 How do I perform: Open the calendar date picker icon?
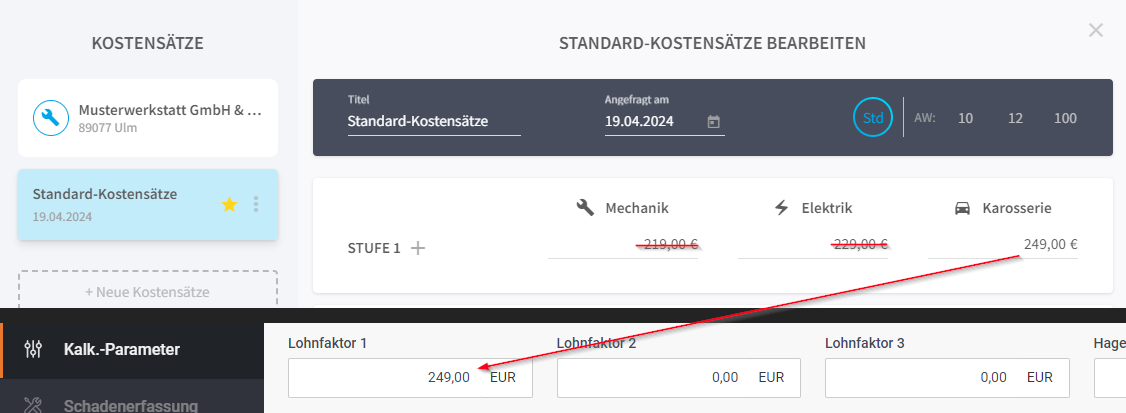[x=713, y=121]
